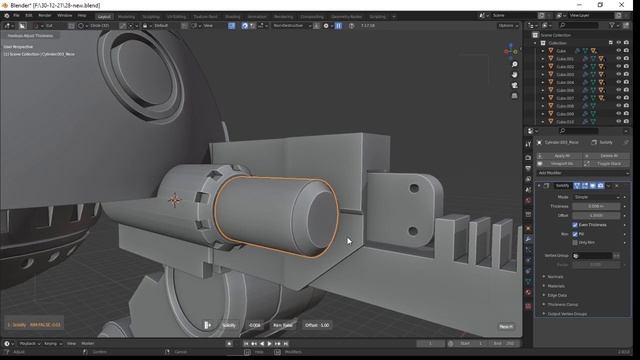This screenshot has height=360, width=640.
Task: Jump to the last frame in the timeline
Action: click(286, 344)
